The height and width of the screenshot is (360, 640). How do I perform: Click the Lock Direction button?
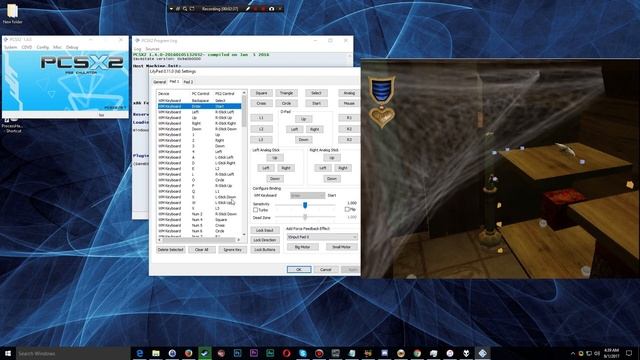[264, 240]
